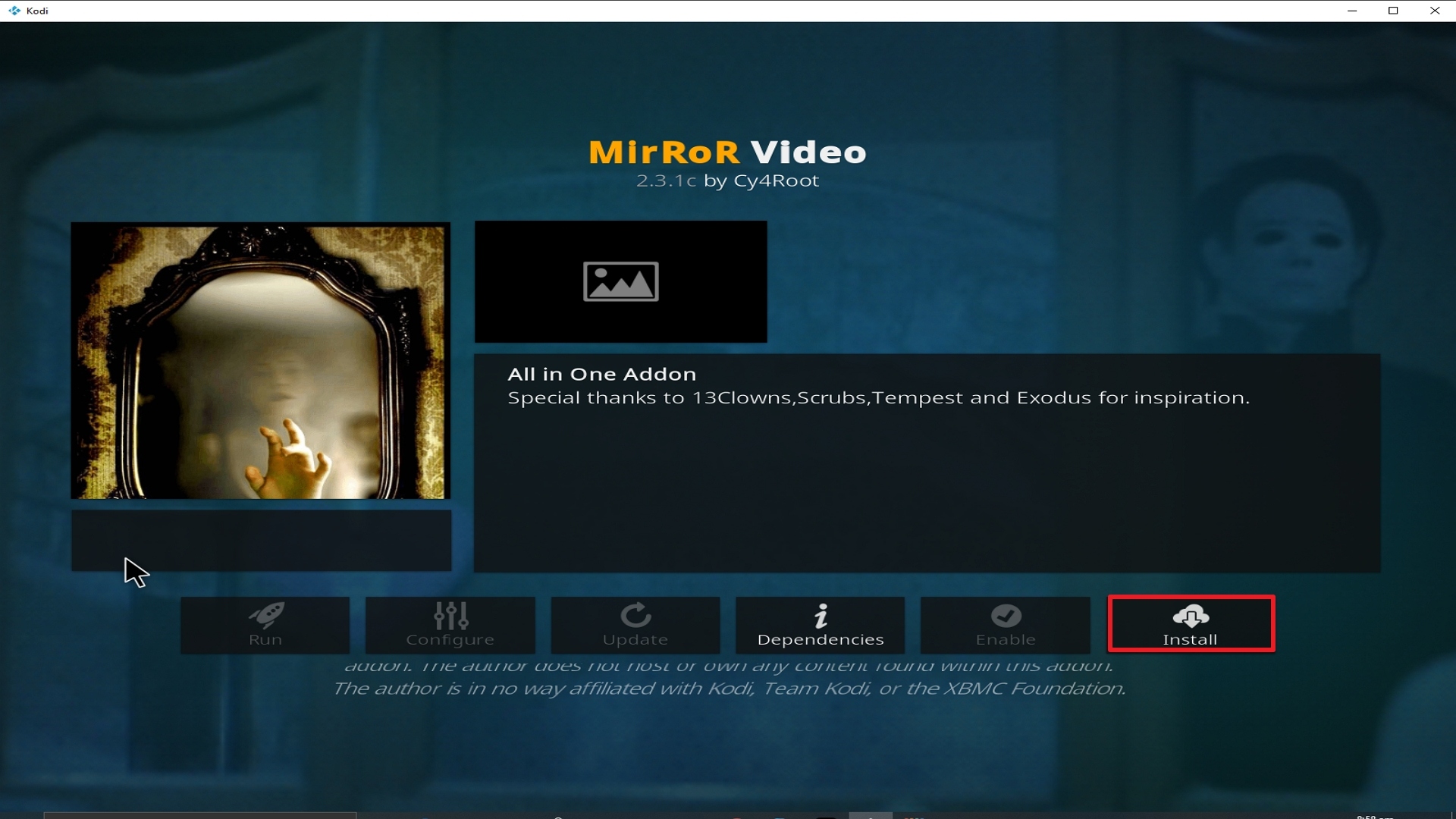This screenshot has height=819, width=1456.
Task: Click the Run rocket button
Action: click(x=265, y=625)
